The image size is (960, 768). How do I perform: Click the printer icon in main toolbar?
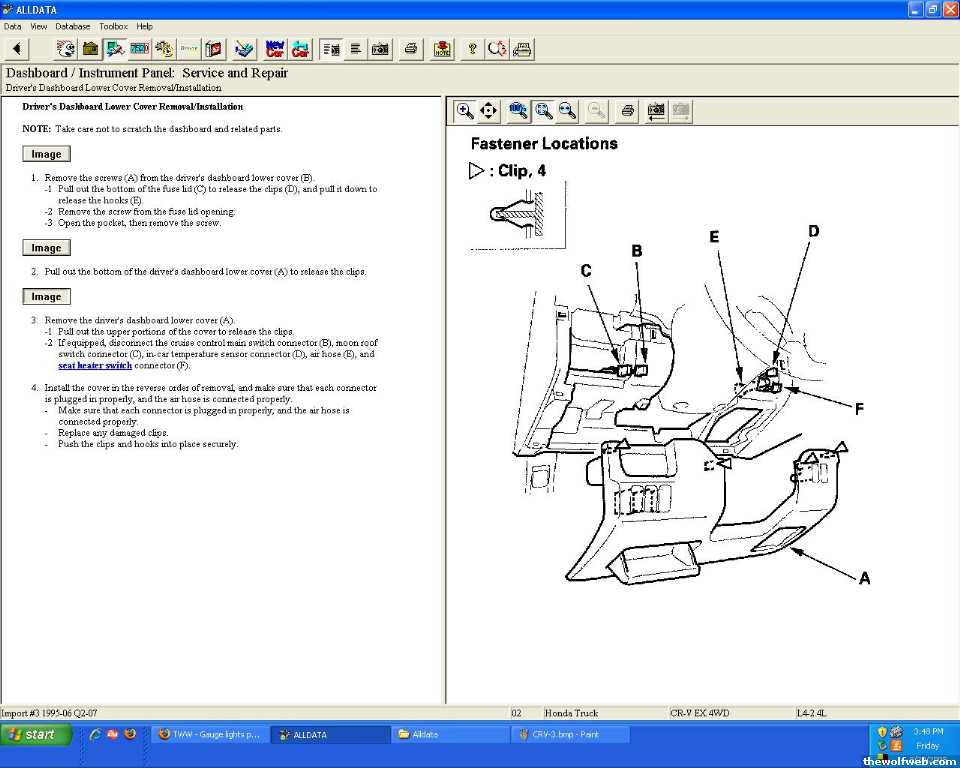click(410, 49)
